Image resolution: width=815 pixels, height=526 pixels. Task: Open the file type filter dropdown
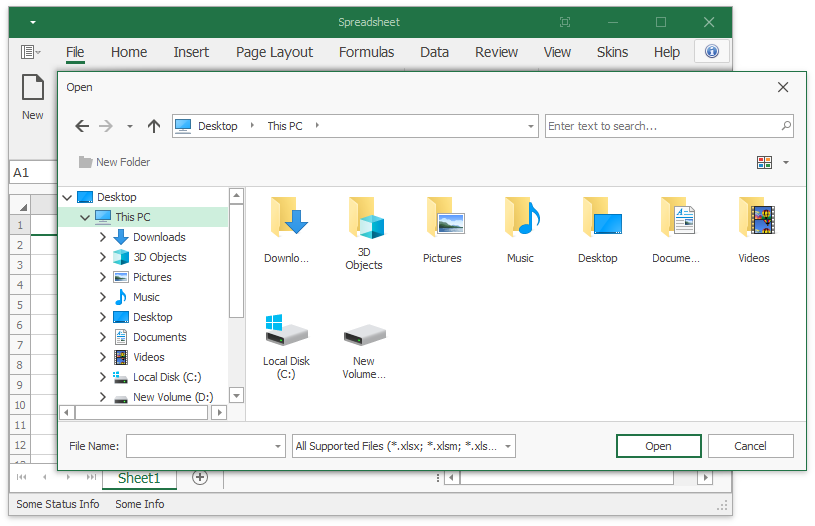click(508, 446)
